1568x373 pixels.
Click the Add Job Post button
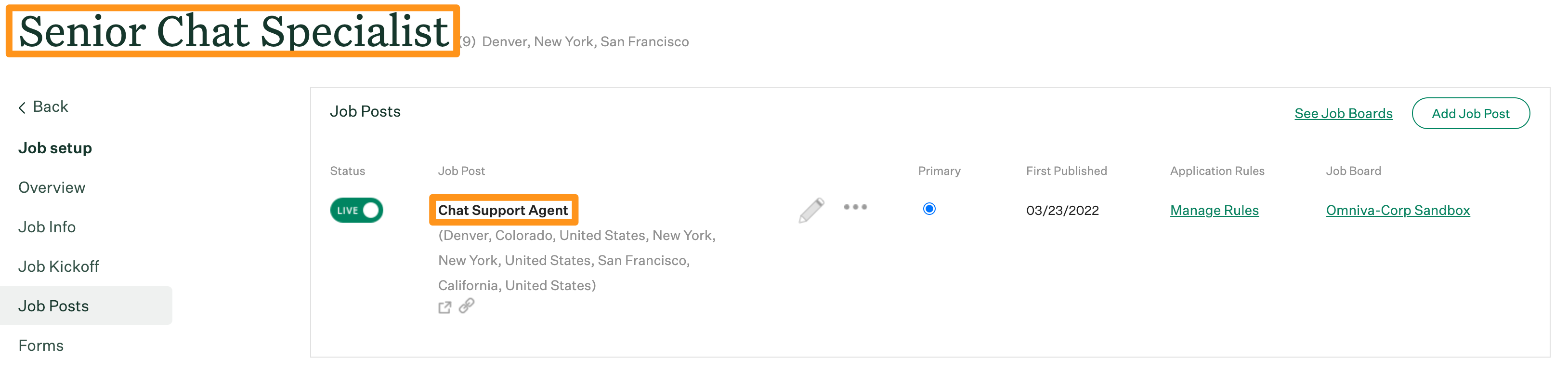click(1471, 113)
